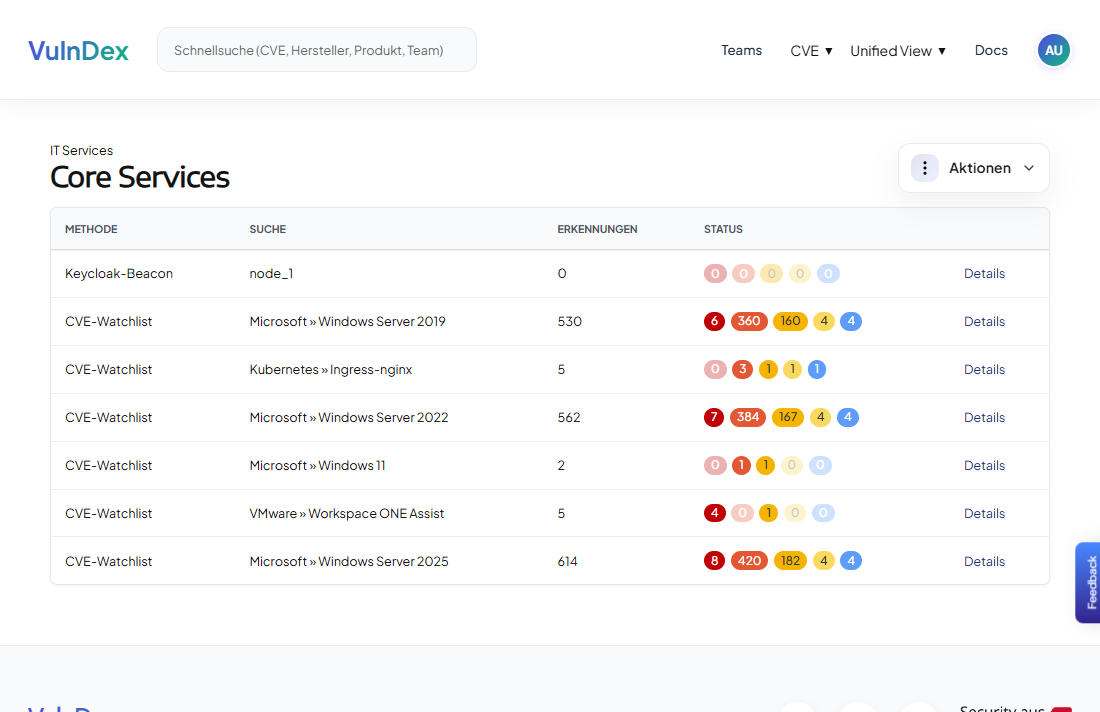Click the VulnDex logo
Screen dimensions: 1100x712
[78, 51]
